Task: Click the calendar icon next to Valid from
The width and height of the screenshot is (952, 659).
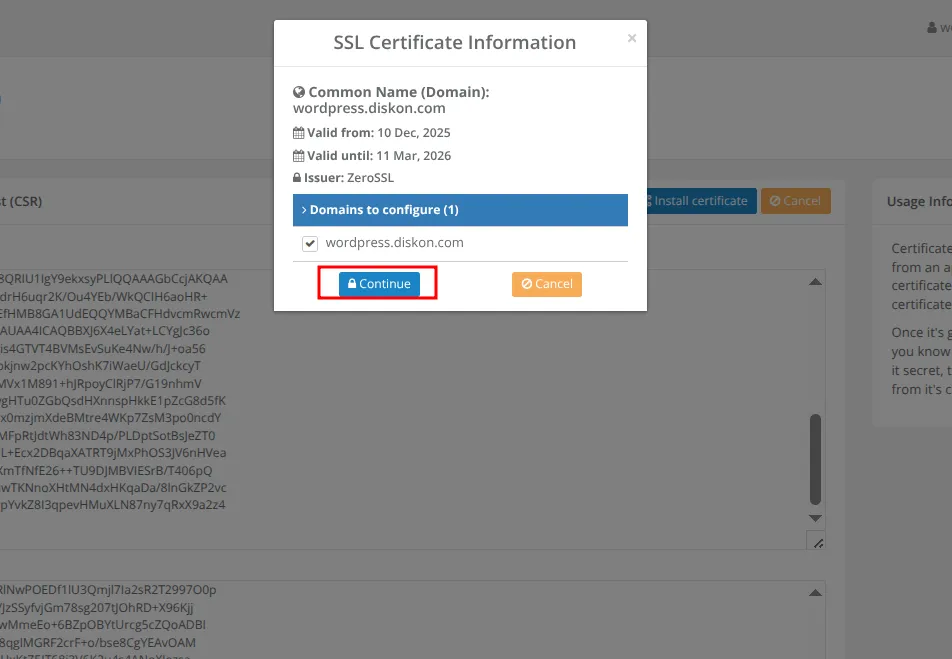Action: (297, 132)
